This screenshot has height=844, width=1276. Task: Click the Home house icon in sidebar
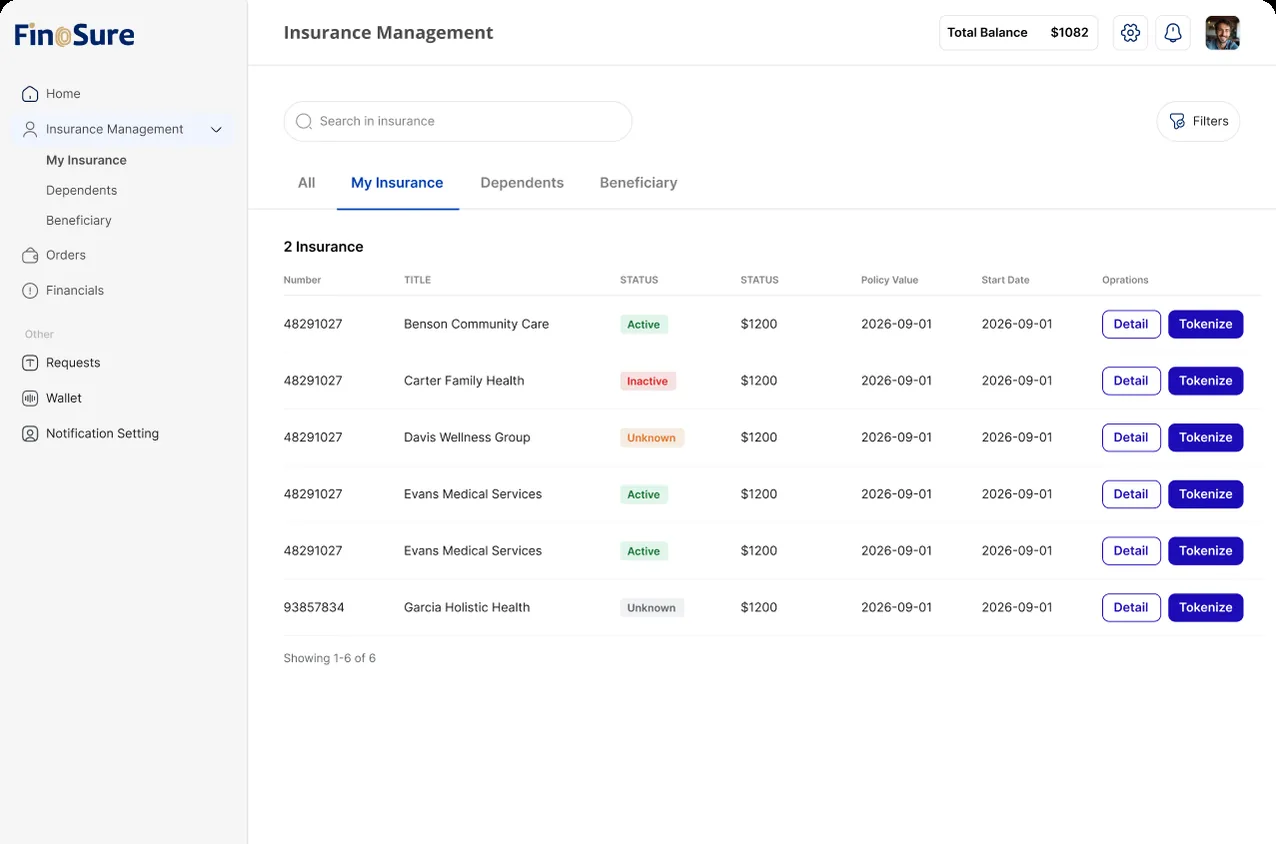point(30,94)
